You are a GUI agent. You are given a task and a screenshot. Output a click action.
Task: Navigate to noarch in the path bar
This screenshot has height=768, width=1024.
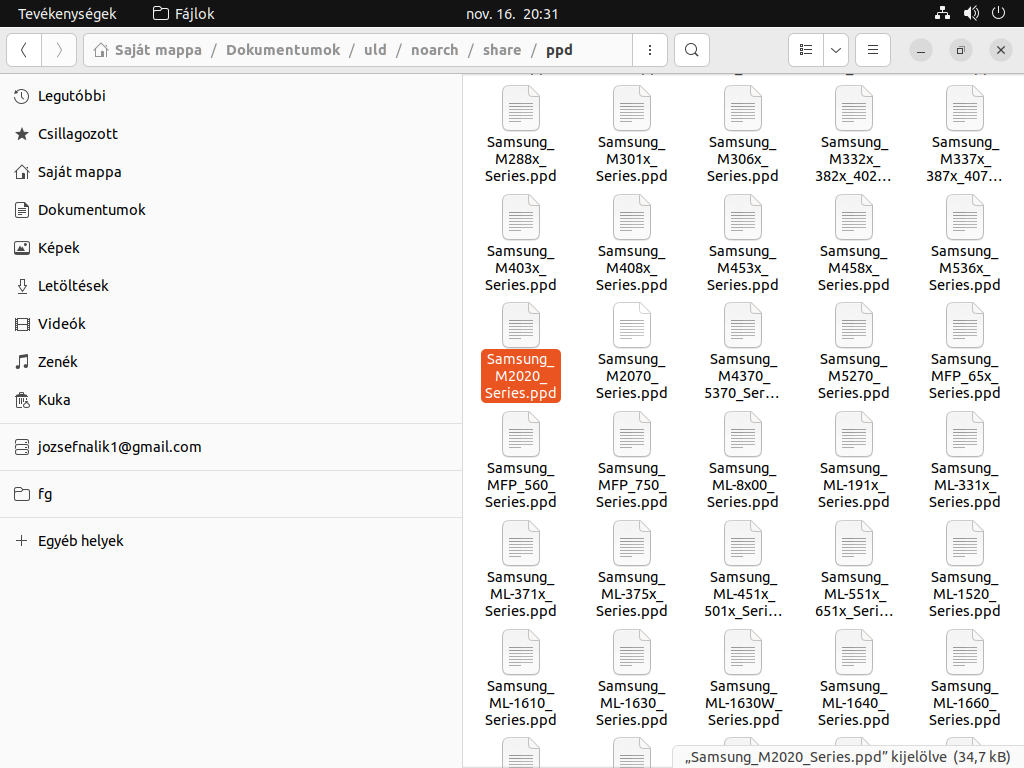click(435, 50)
